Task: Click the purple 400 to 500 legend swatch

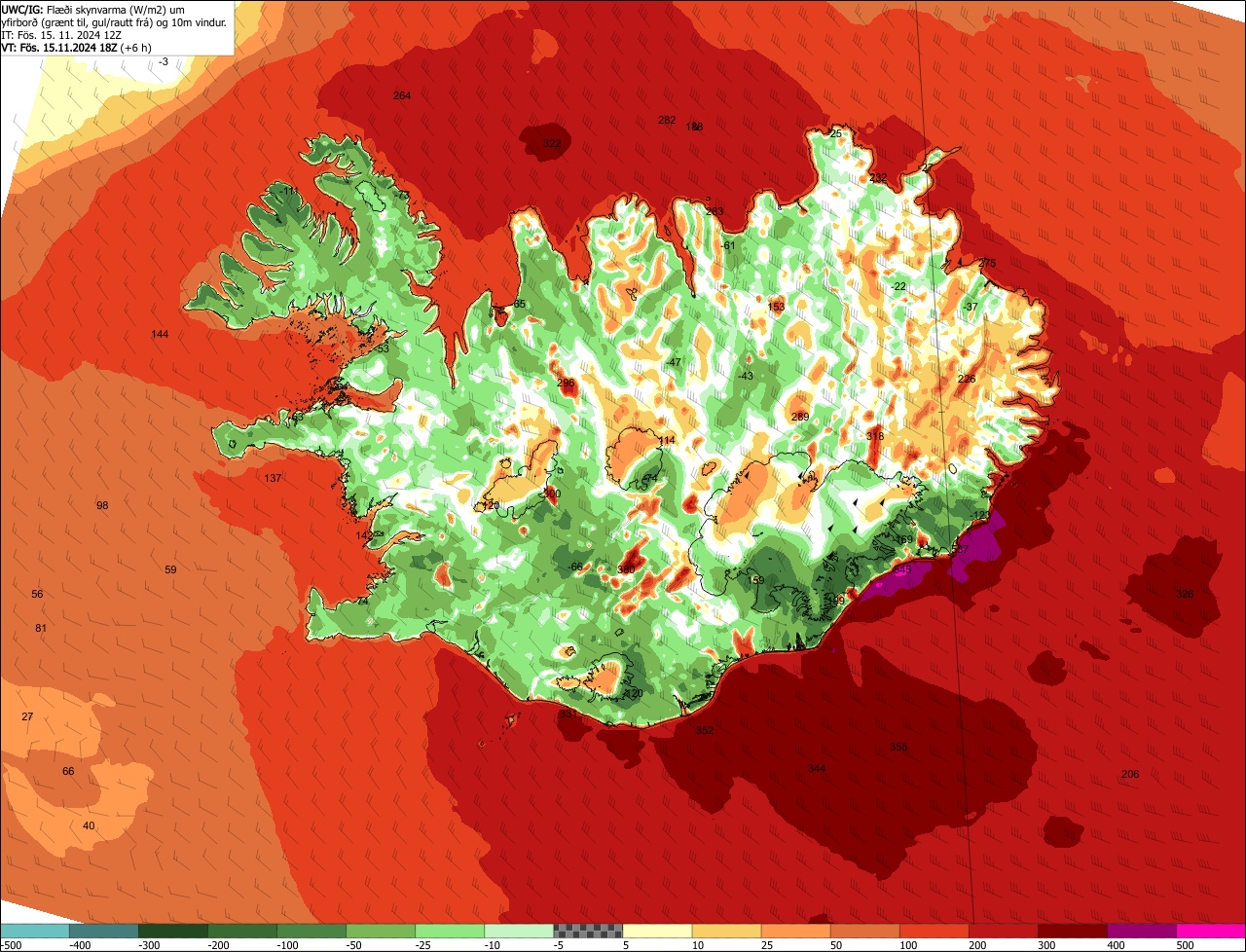Action: point(1142,931)
